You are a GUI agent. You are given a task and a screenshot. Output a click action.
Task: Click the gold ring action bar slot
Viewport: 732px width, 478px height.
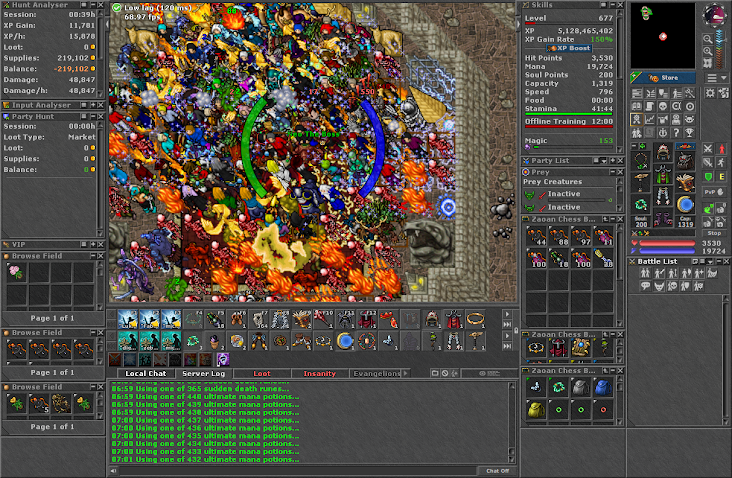tap(476, 320)
